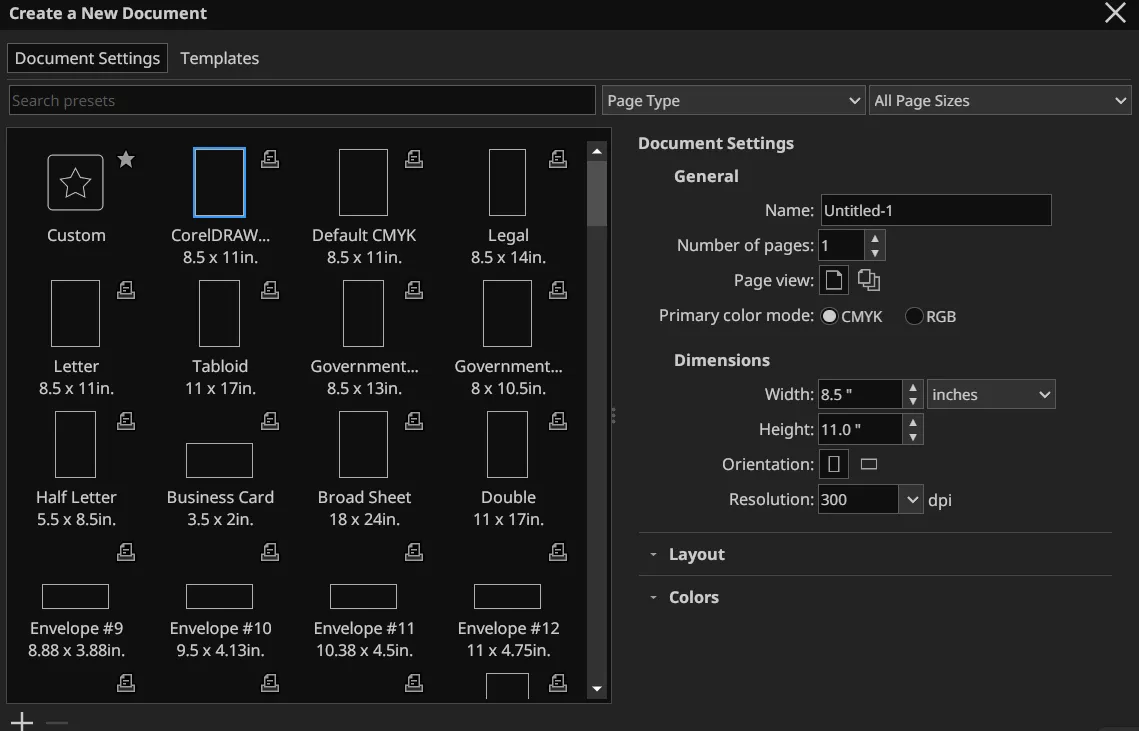
Task: Click the Search presets field
Action: pos(302,100)
